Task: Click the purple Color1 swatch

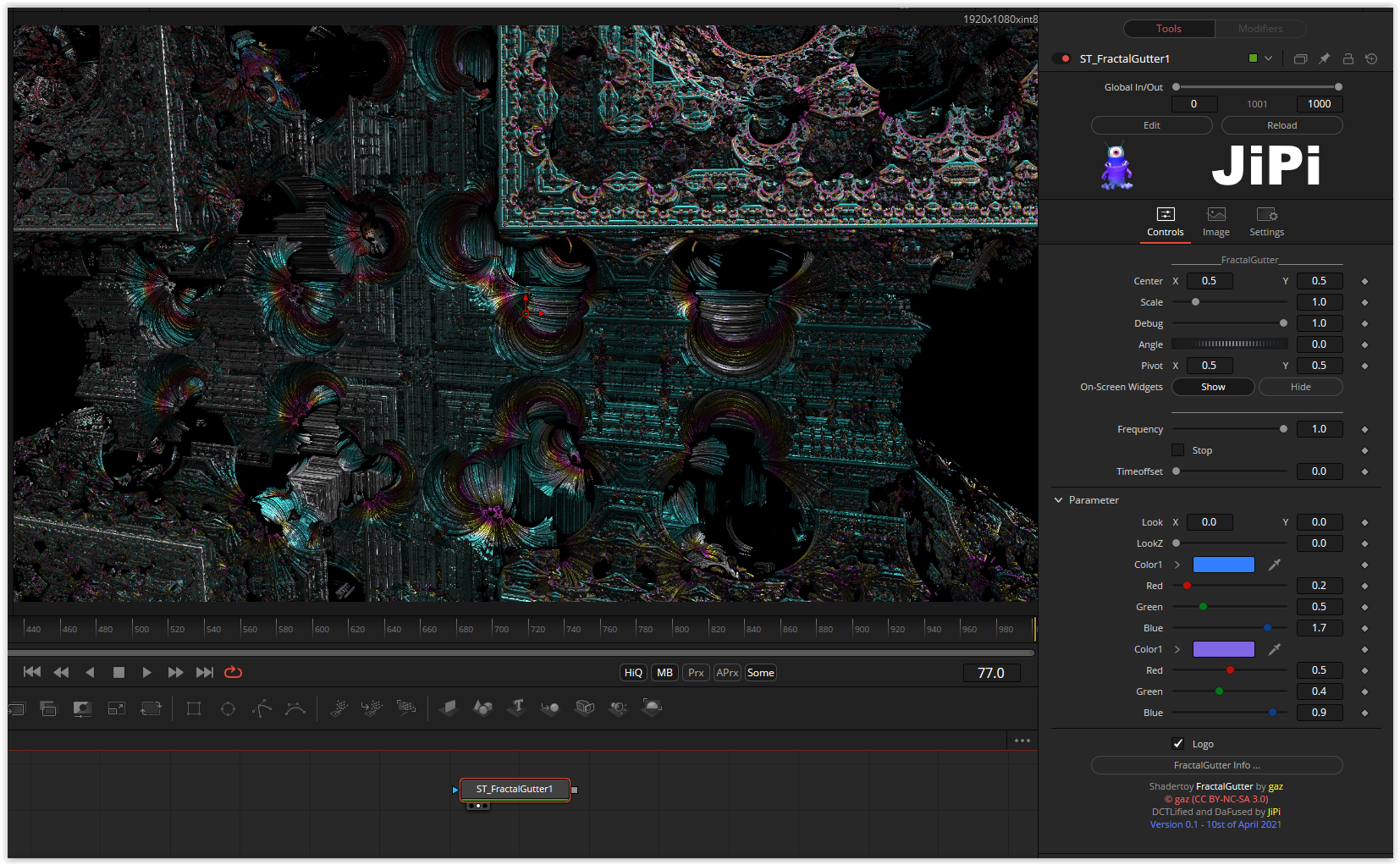Action: [x=1224, y=649]
